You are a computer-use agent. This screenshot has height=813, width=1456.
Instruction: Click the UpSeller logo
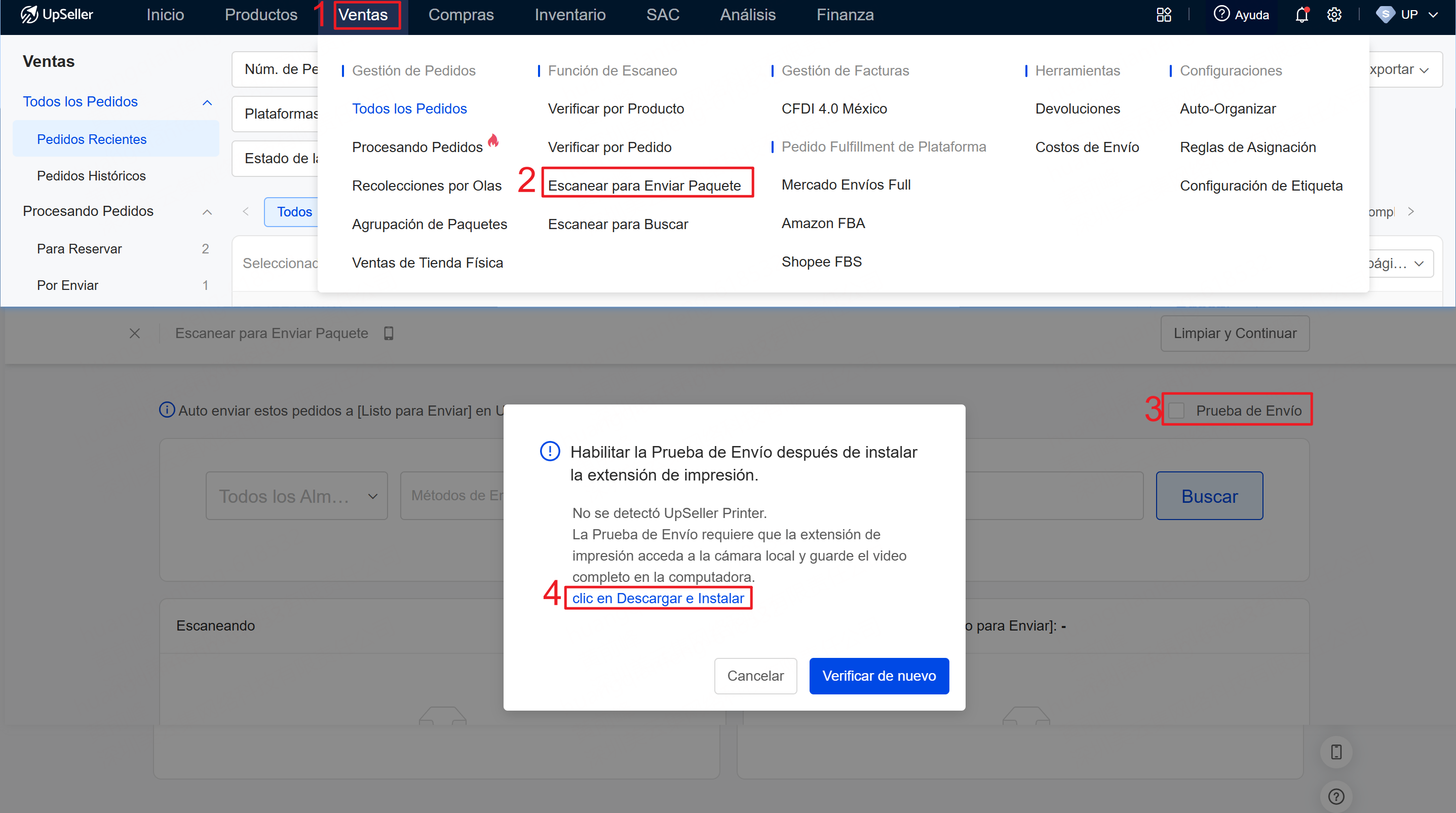57,15
